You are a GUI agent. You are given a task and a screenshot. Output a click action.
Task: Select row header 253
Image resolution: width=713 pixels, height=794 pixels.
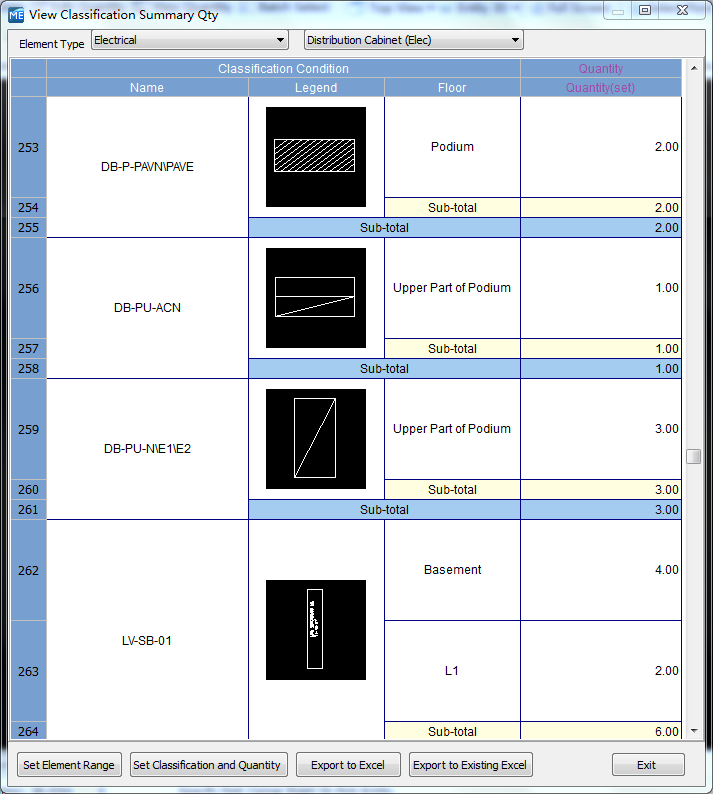[29, 147]
